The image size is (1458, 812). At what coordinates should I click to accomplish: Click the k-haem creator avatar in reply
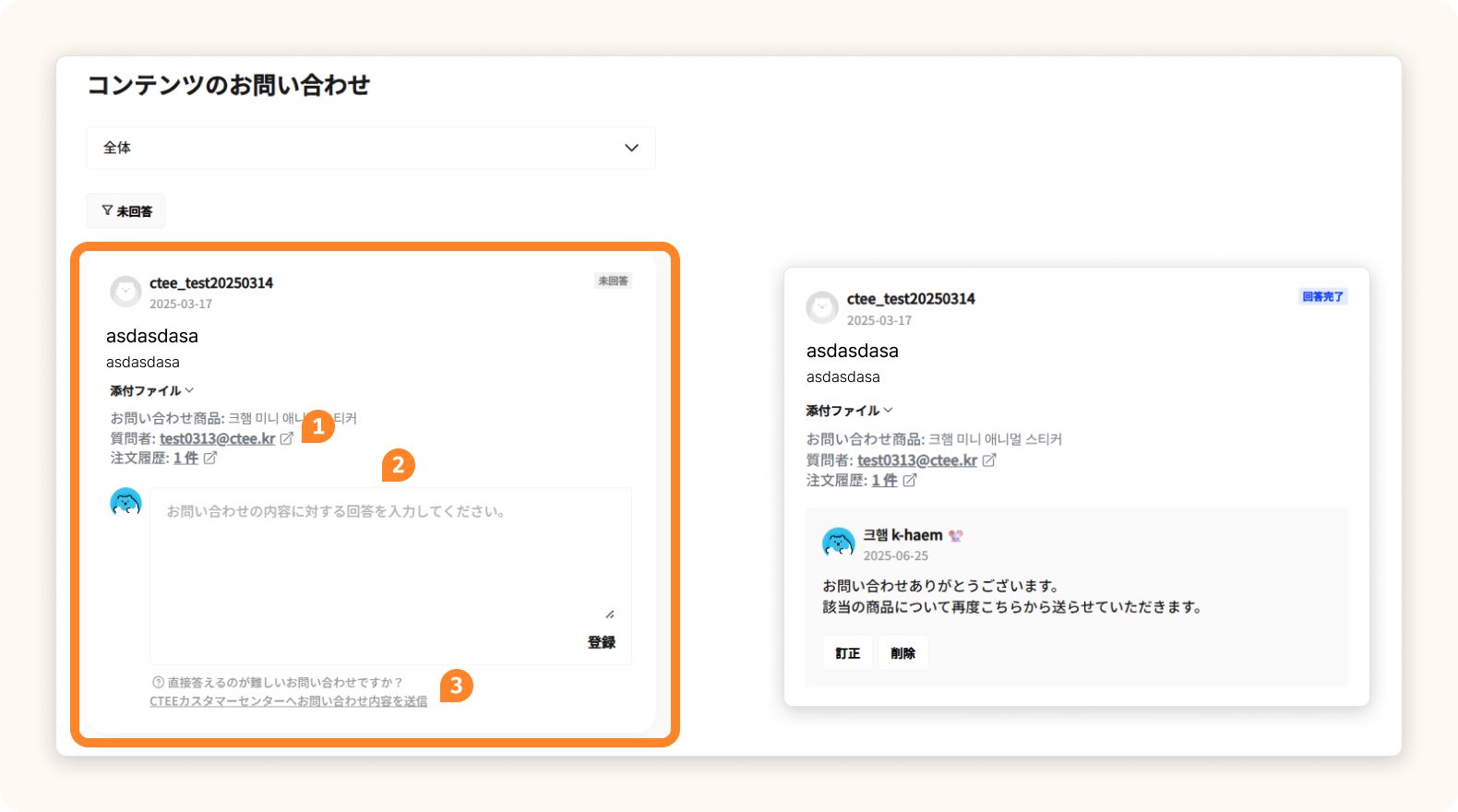point(838,543)
